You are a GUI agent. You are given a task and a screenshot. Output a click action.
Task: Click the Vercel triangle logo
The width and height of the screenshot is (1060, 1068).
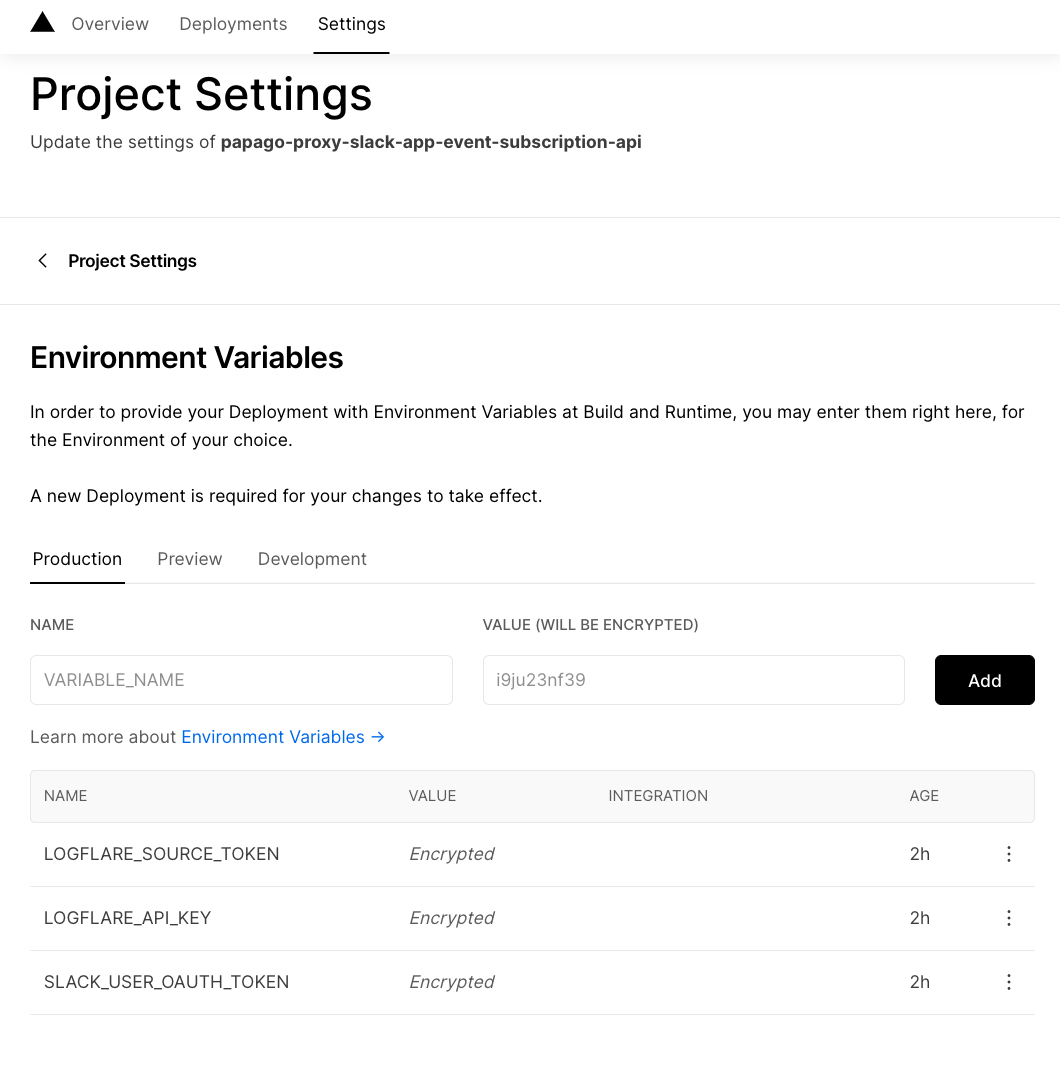tap(42, 23)
